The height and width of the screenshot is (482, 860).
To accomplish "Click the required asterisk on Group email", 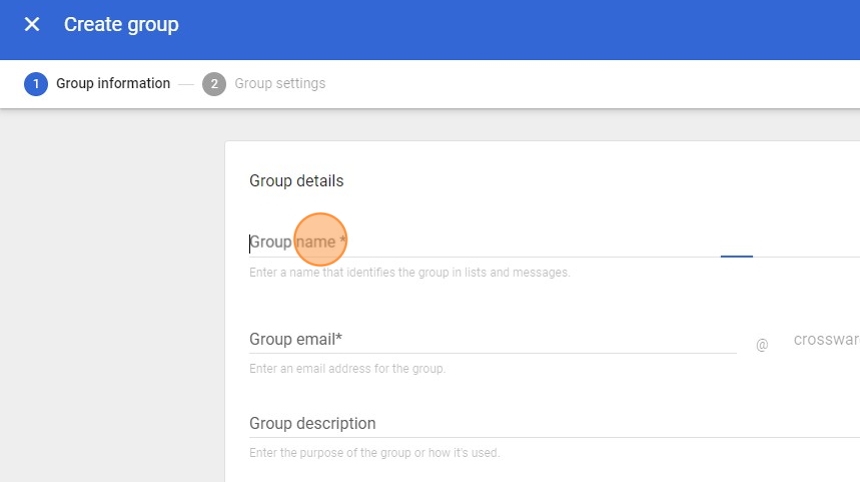I will (340, 339).
